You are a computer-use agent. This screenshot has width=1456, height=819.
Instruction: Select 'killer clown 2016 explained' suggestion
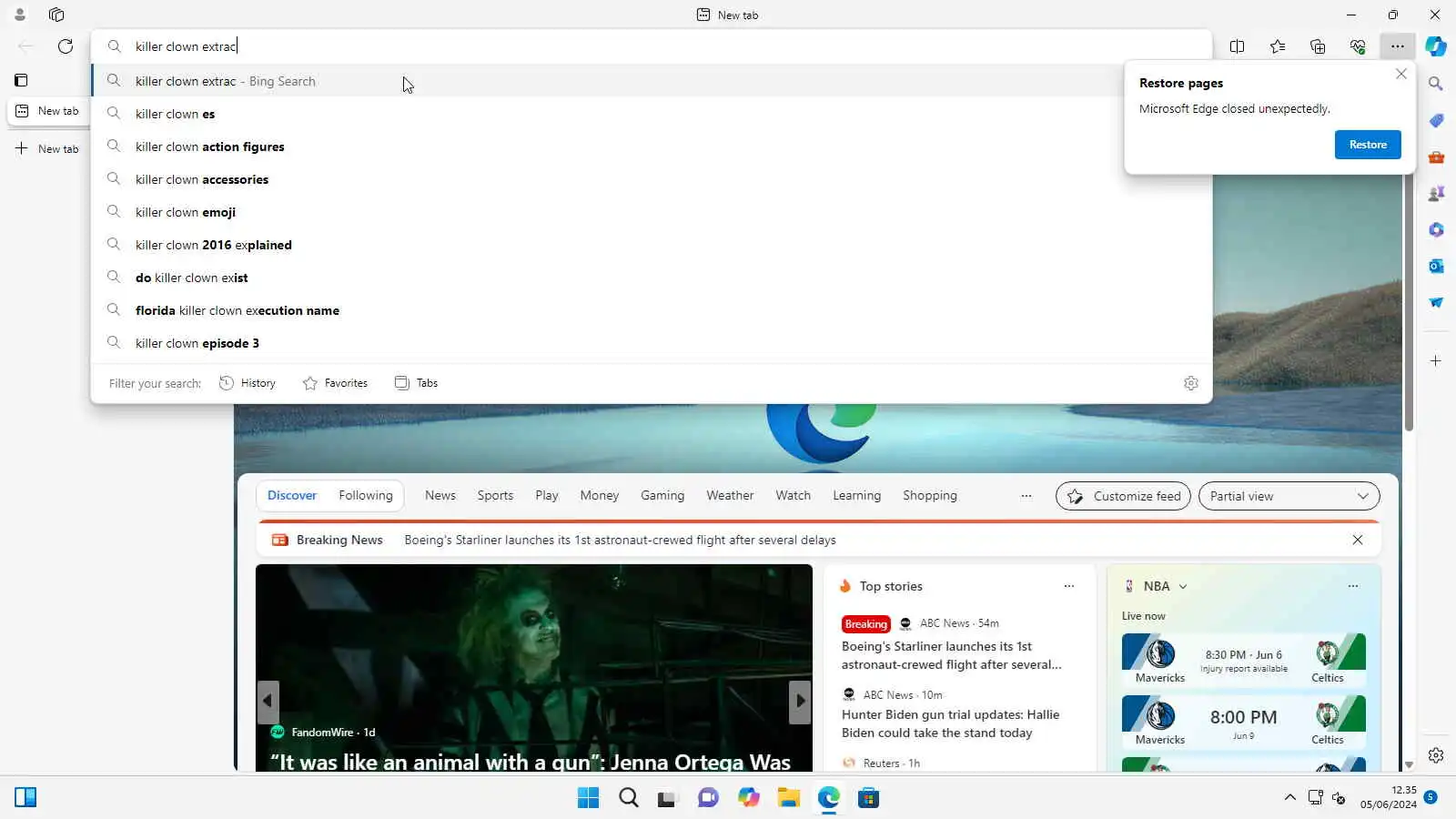[x=652, y=245]
